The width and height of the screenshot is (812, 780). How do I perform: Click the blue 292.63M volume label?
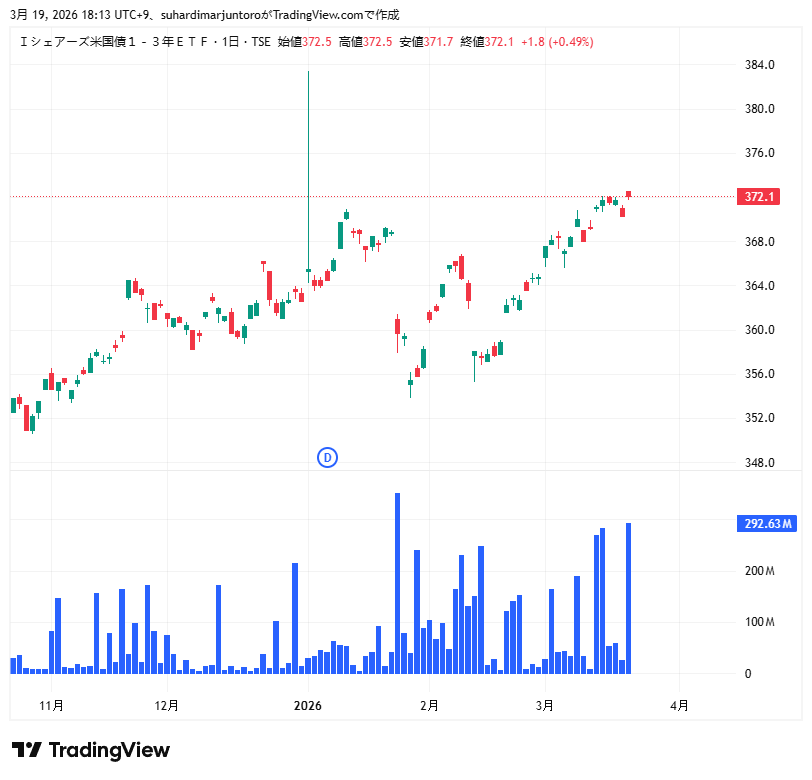(767, 524)
